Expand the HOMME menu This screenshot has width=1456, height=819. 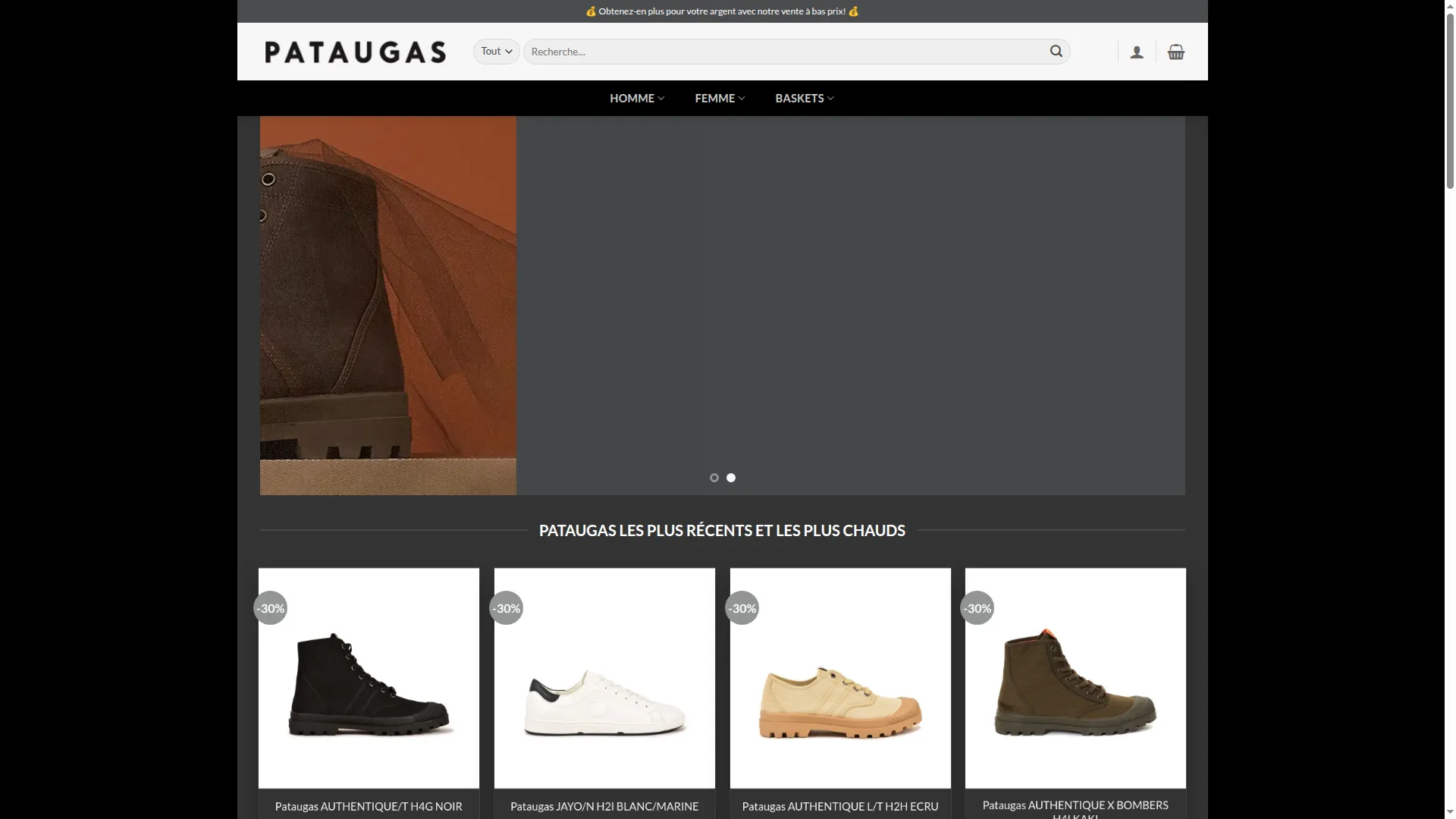[x=637, y=98]
